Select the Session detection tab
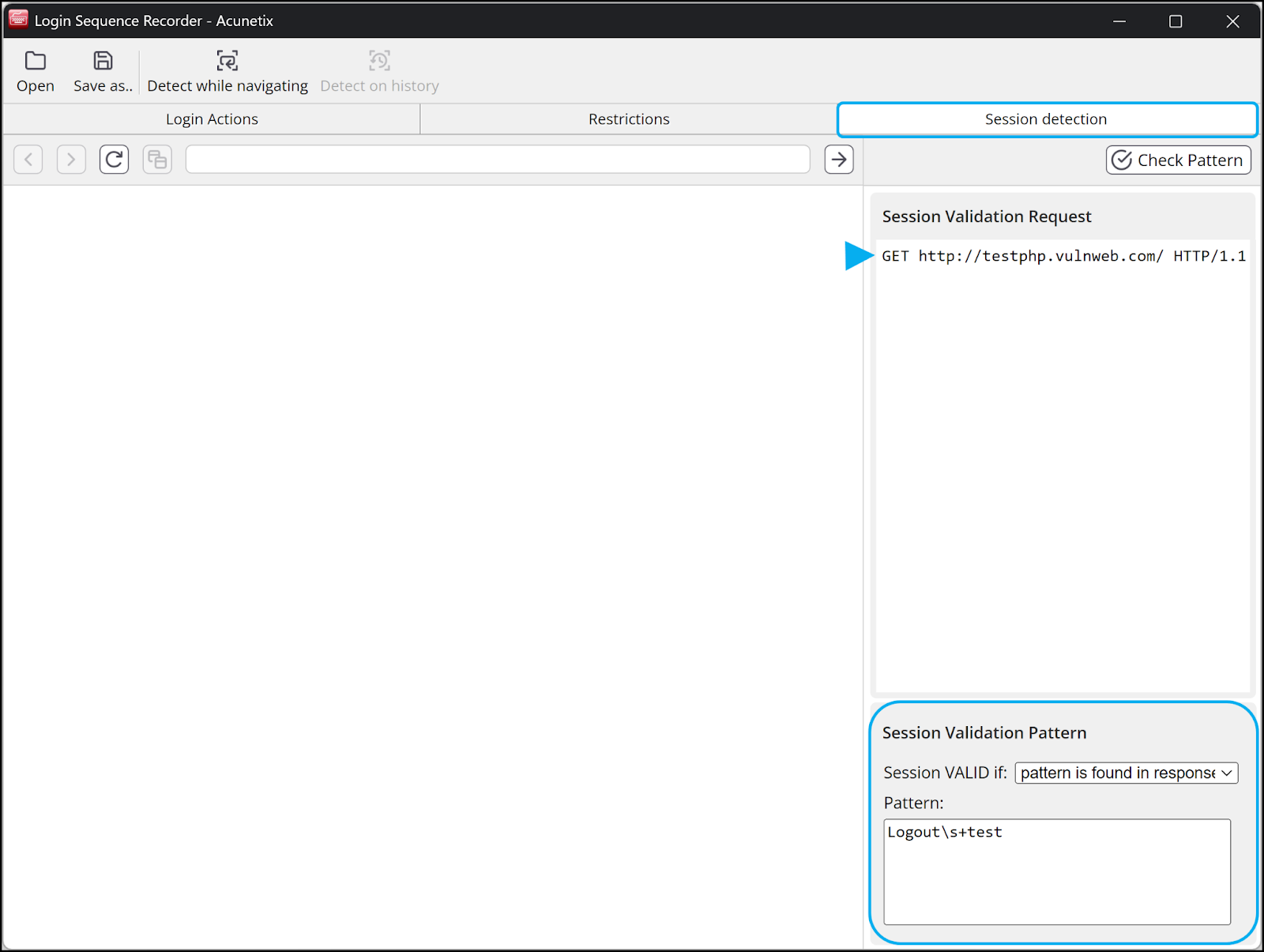This screenshot has height=952, width=1264. tap(1047, 119)
